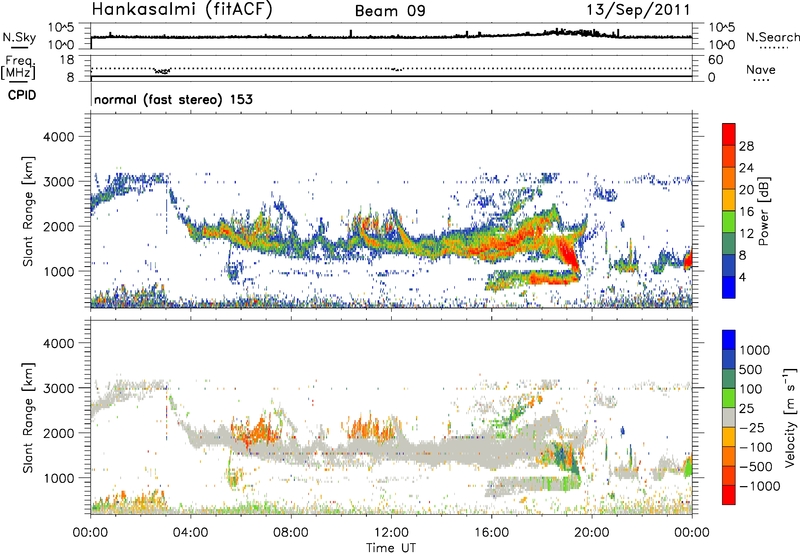The width and height of the screenshot is (800, 554).
Task: Click the 1000 label on the Velocity colorbar
Action: click(755, 350)
